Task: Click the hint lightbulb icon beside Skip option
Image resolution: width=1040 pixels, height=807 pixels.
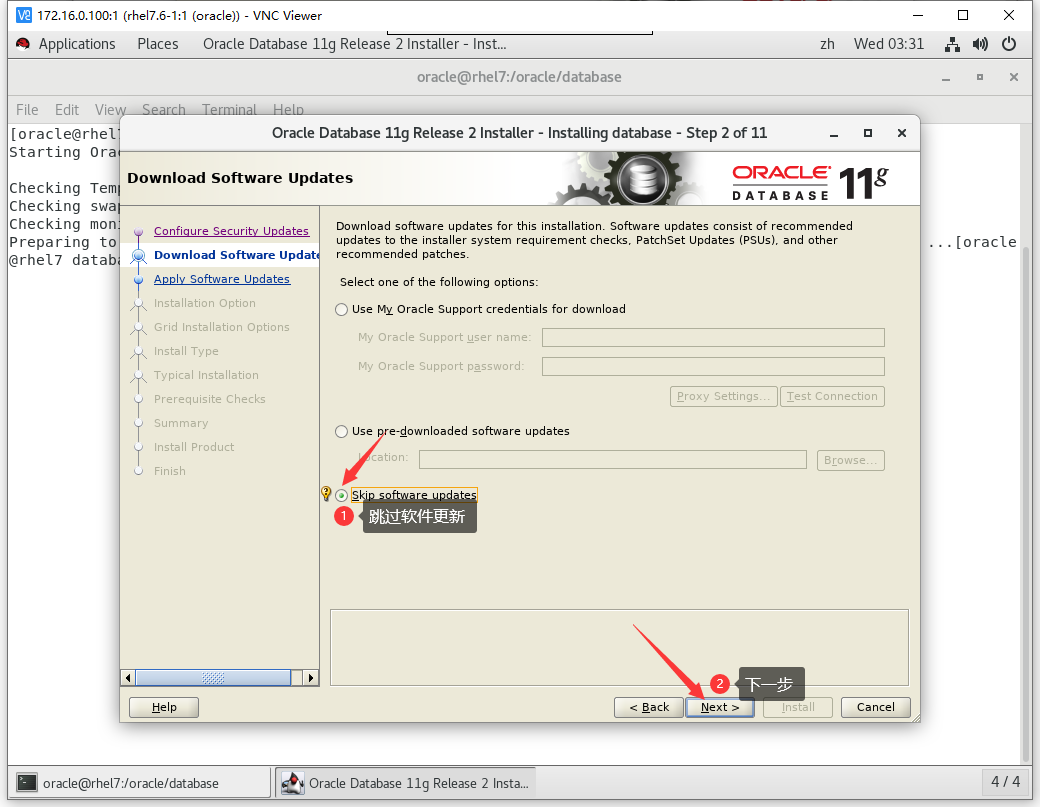Action: coord(326,493)
